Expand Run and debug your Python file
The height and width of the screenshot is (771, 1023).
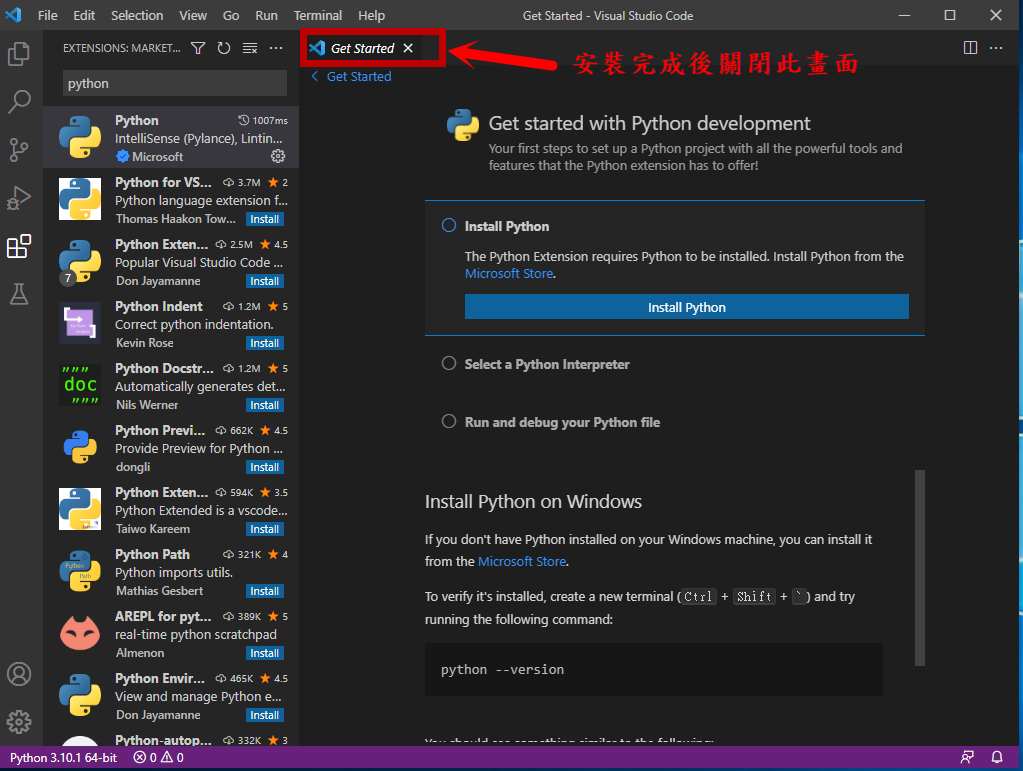(562, 422)
